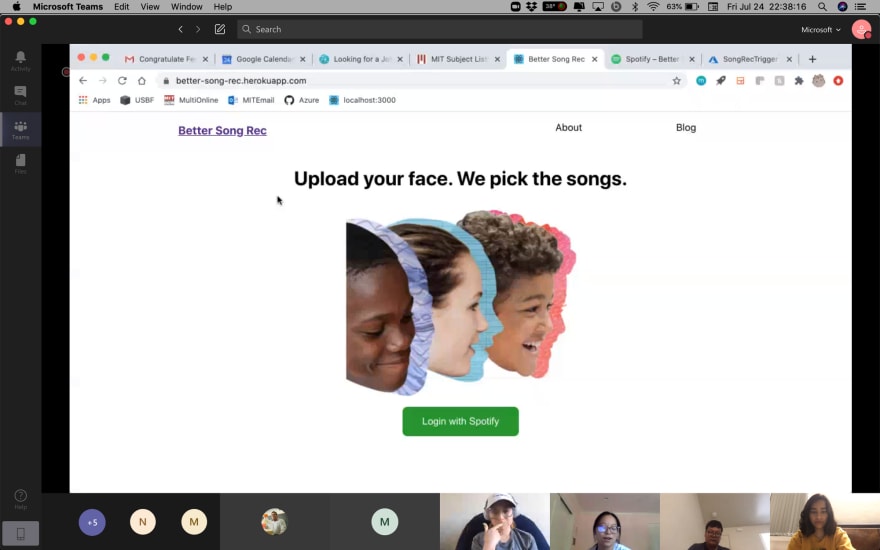Close the Spotify – Better tab
The image size is (880, 550).
click(692, 59)
